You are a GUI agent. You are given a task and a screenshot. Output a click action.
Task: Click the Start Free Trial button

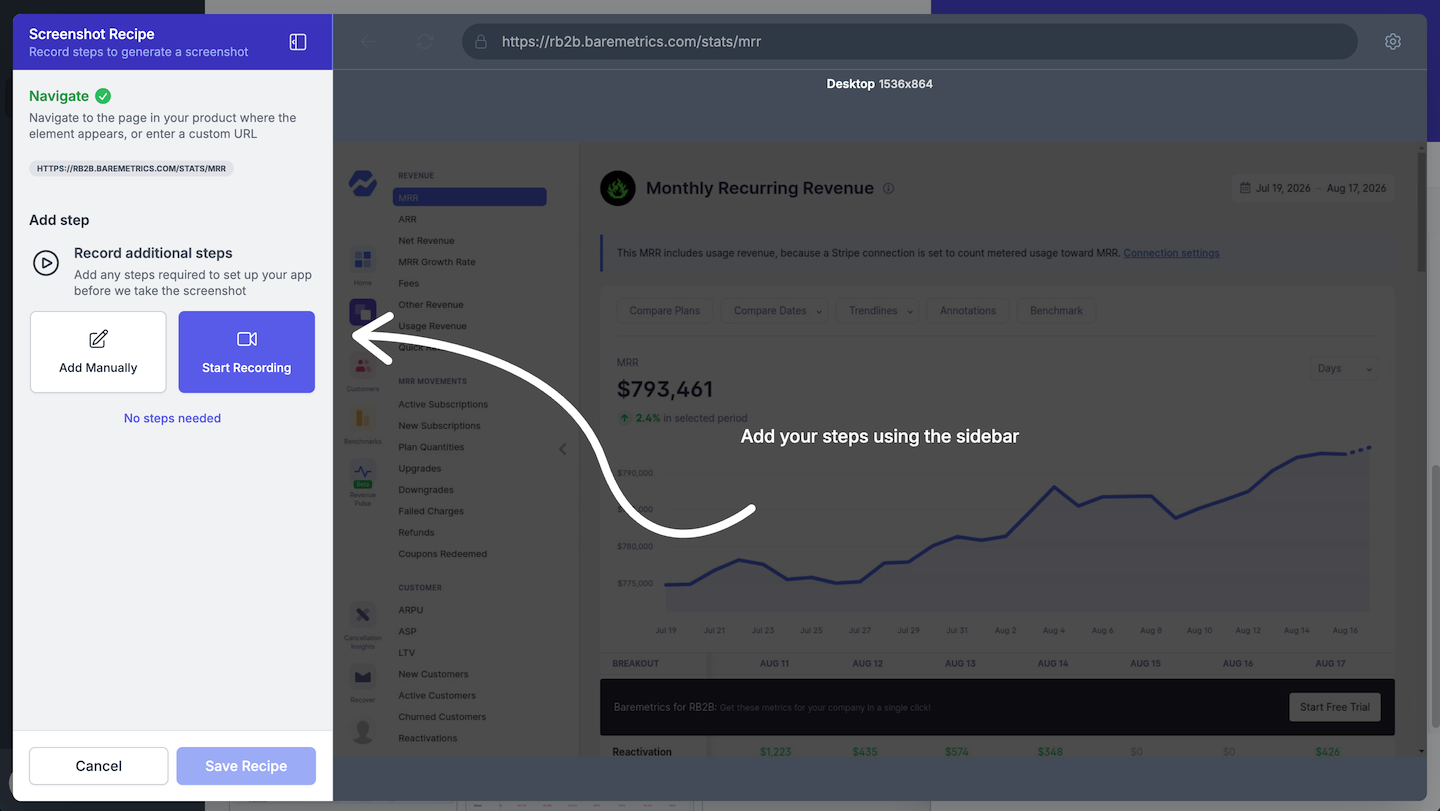point(1335,707)
